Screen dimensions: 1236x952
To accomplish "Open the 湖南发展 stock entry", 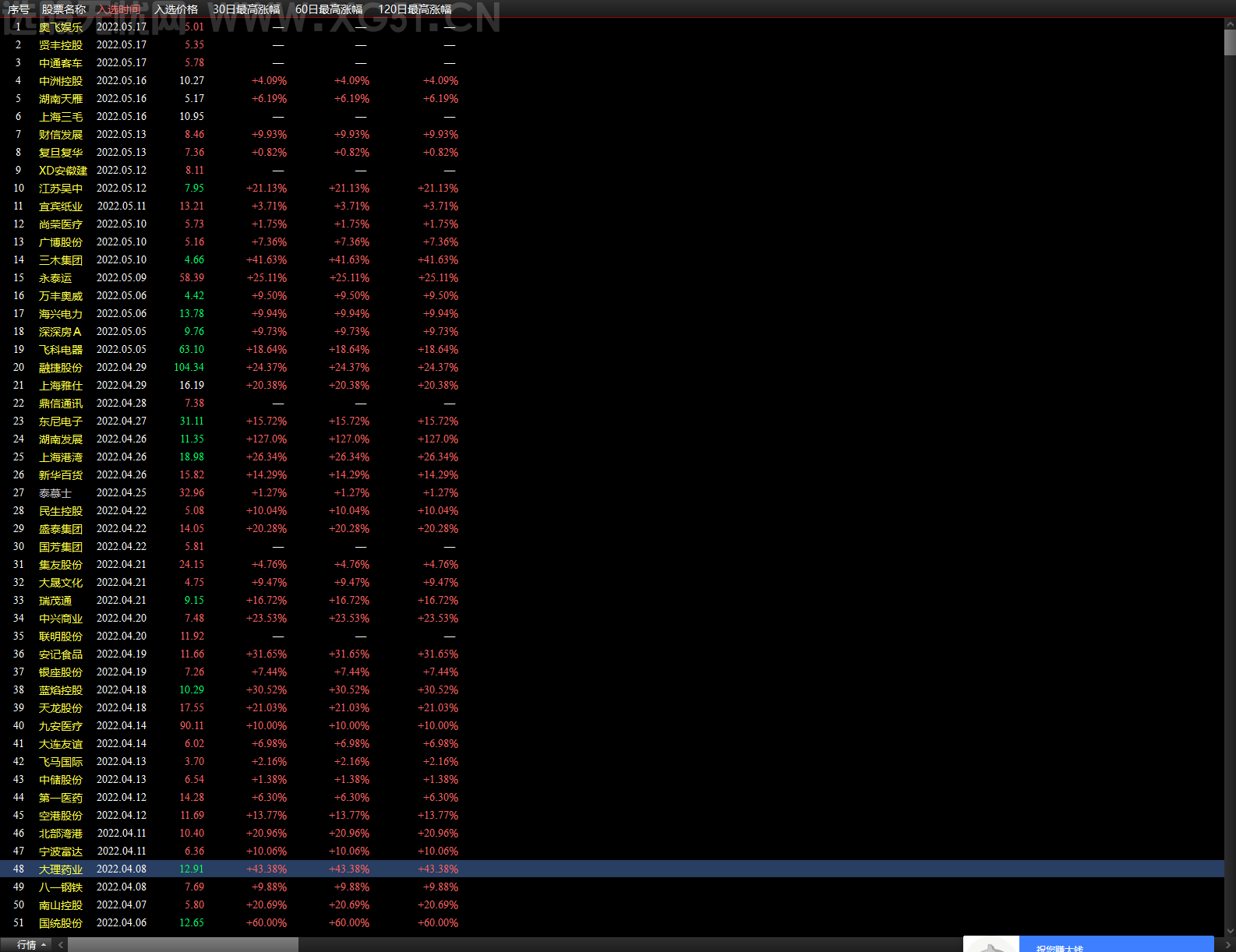I will pos(61,439).
